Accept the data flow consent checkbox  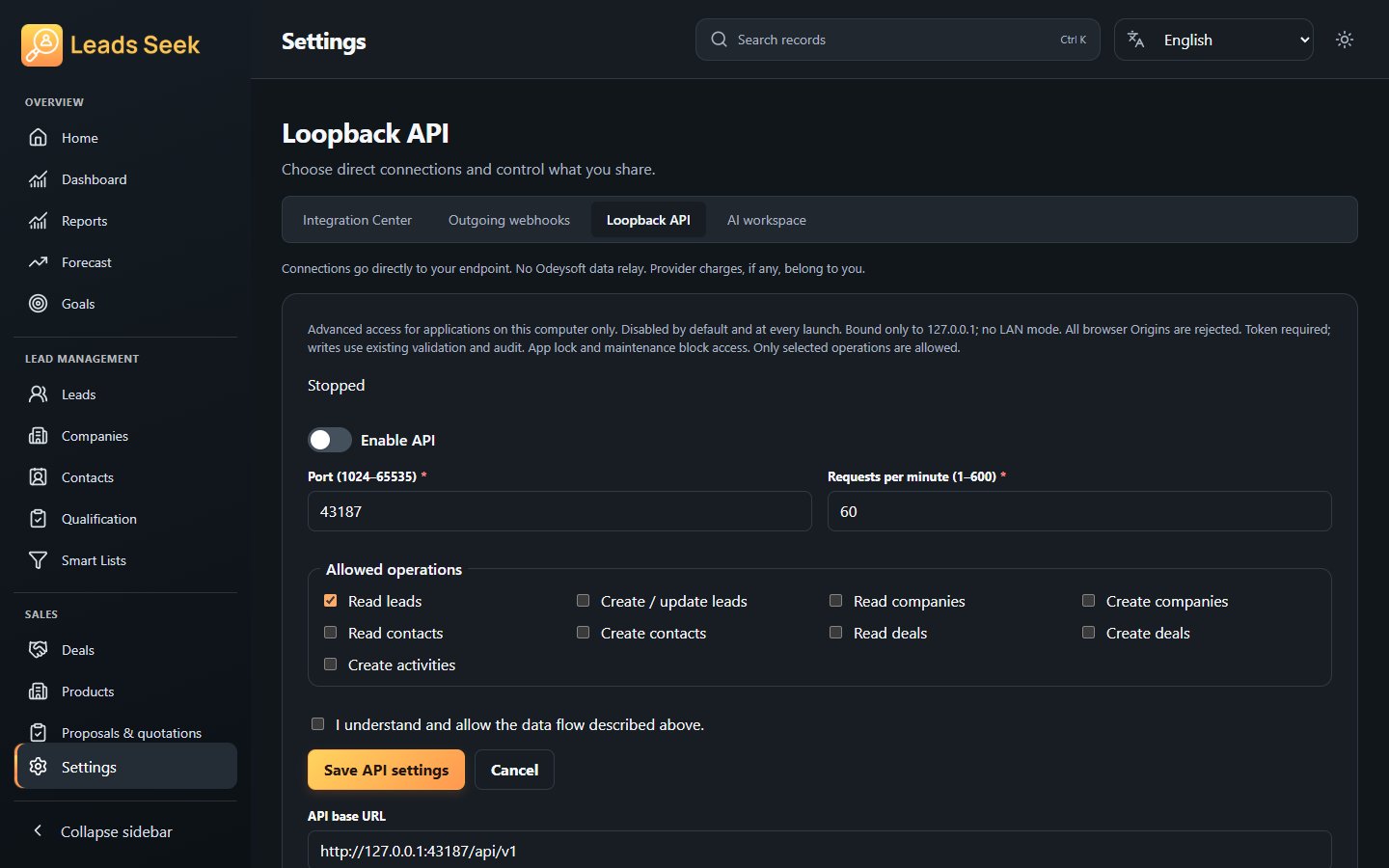click(x=318, y=724)
